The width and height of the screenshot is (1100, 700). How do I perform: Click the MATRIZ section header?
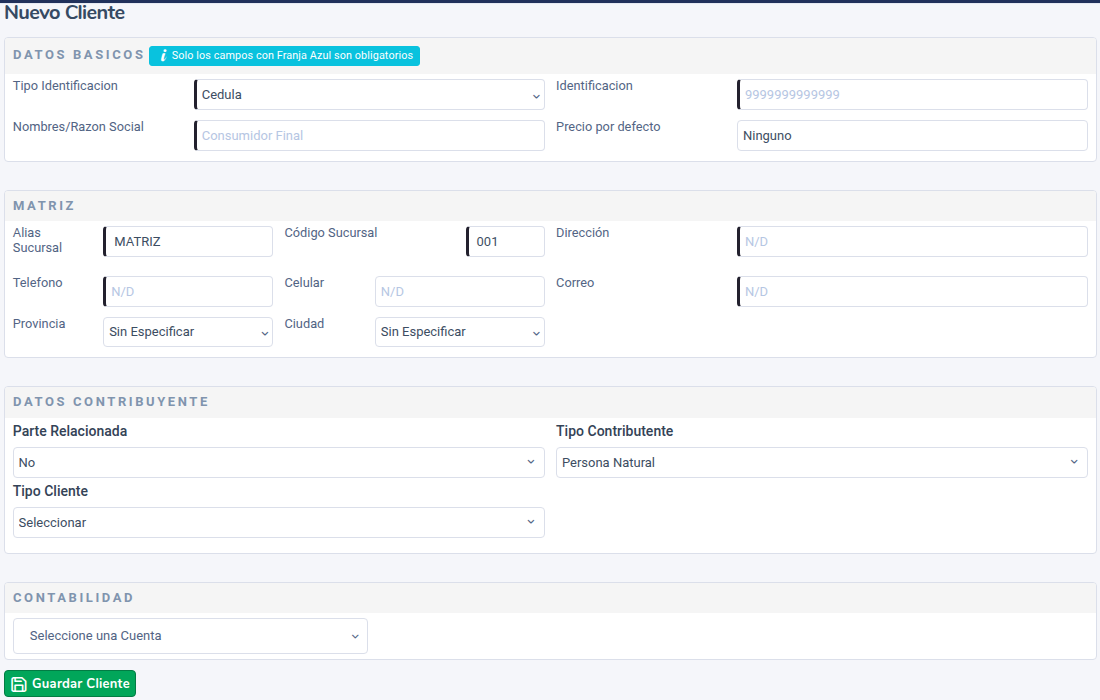pos(43,206)
